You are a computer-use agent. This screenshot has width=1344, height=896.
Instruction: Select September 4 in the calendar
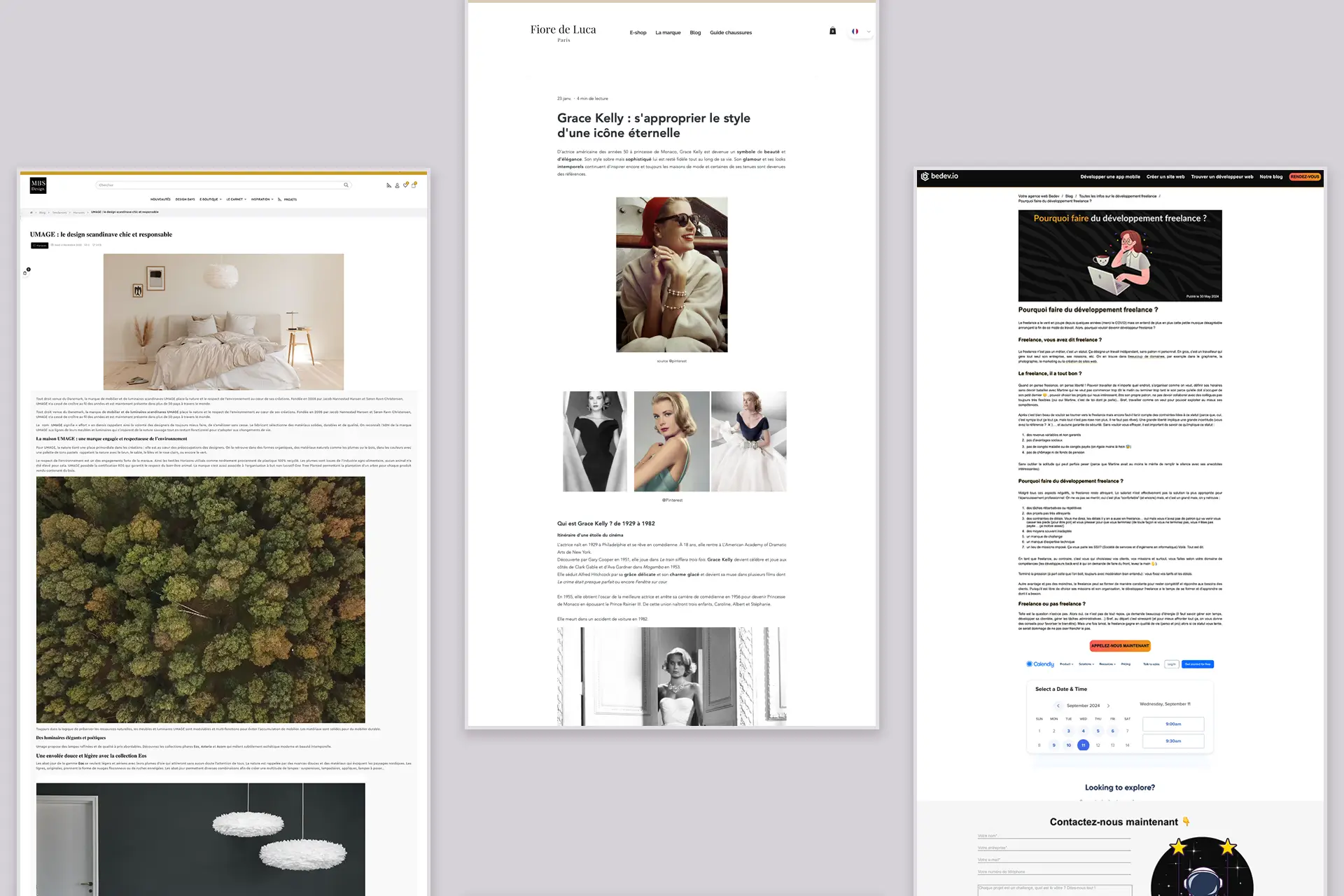[1083, 731]
